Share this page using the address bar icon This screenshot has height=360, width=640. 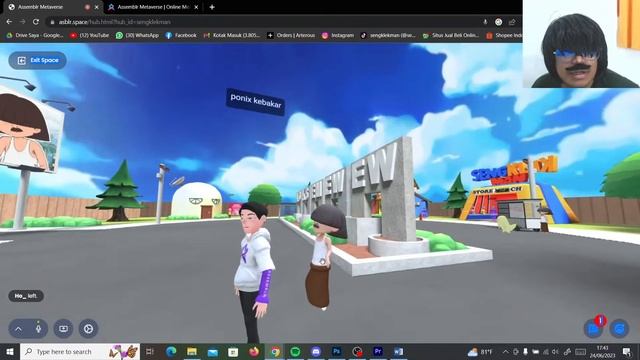512,22
